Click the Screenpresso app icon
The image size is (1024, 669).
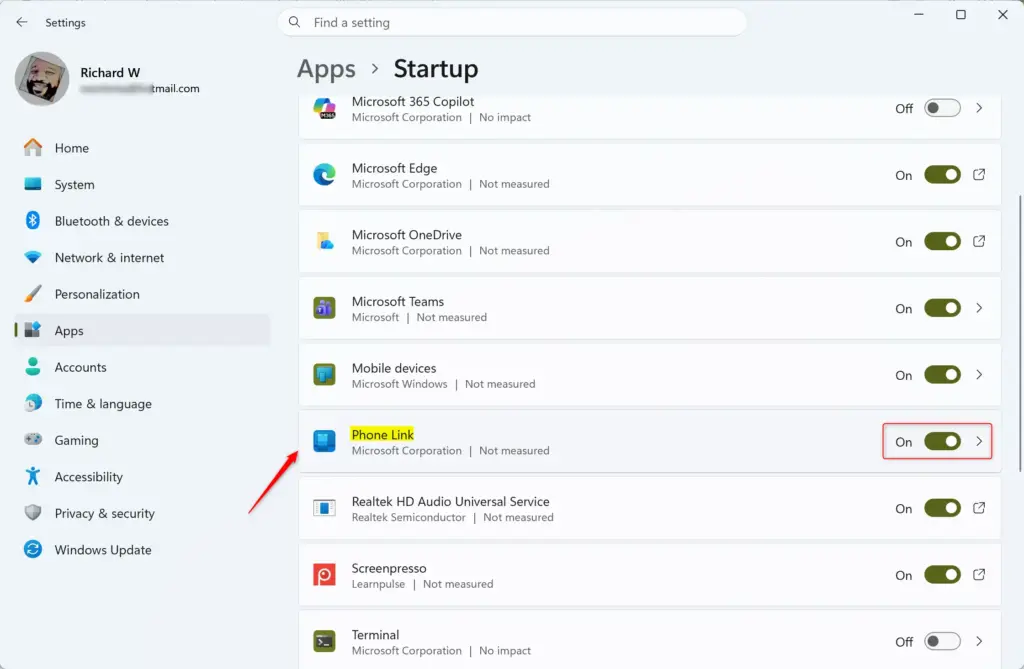click(x=324, y=575)
